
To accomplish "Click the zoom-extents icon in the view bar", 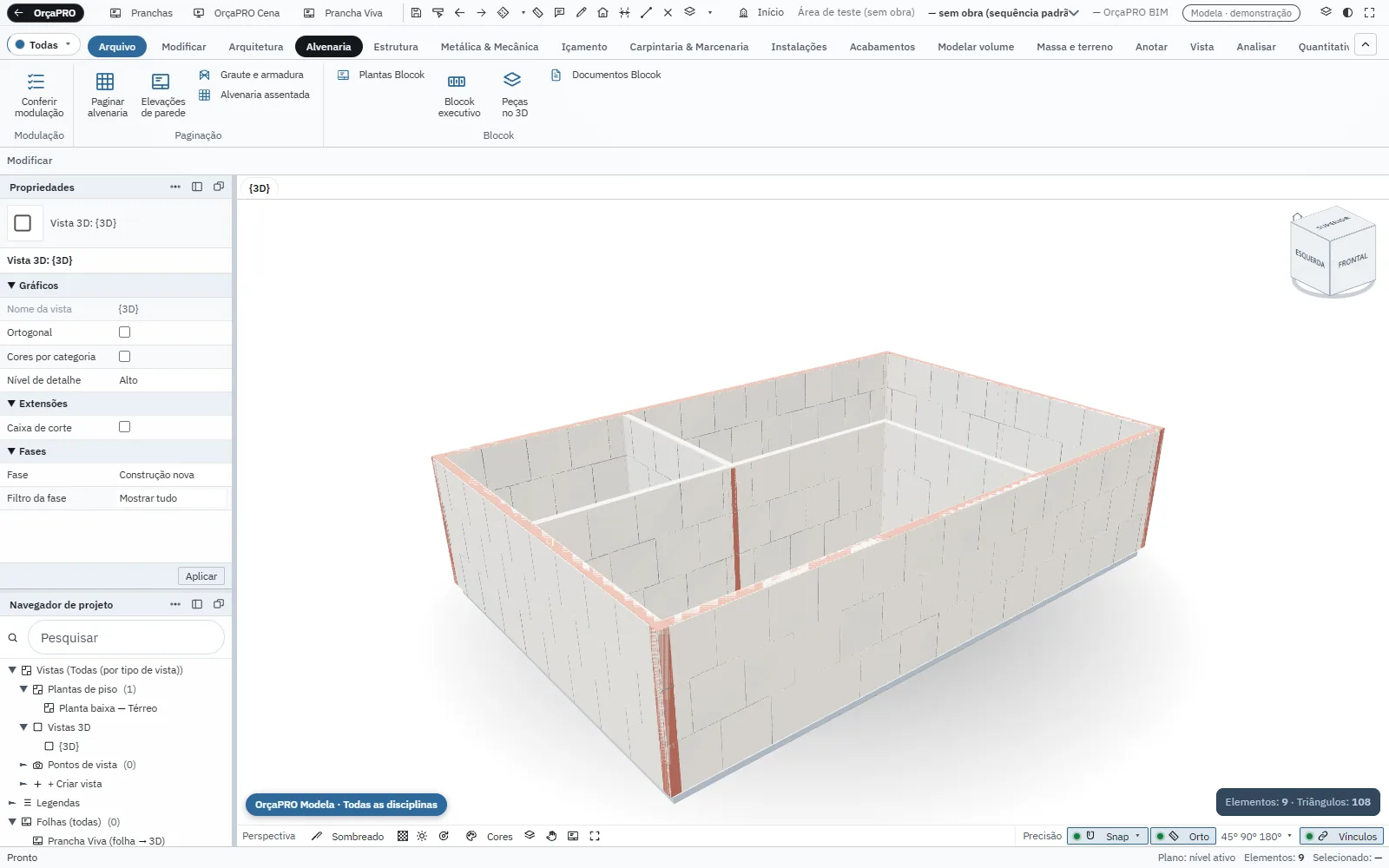I will 595,836.
